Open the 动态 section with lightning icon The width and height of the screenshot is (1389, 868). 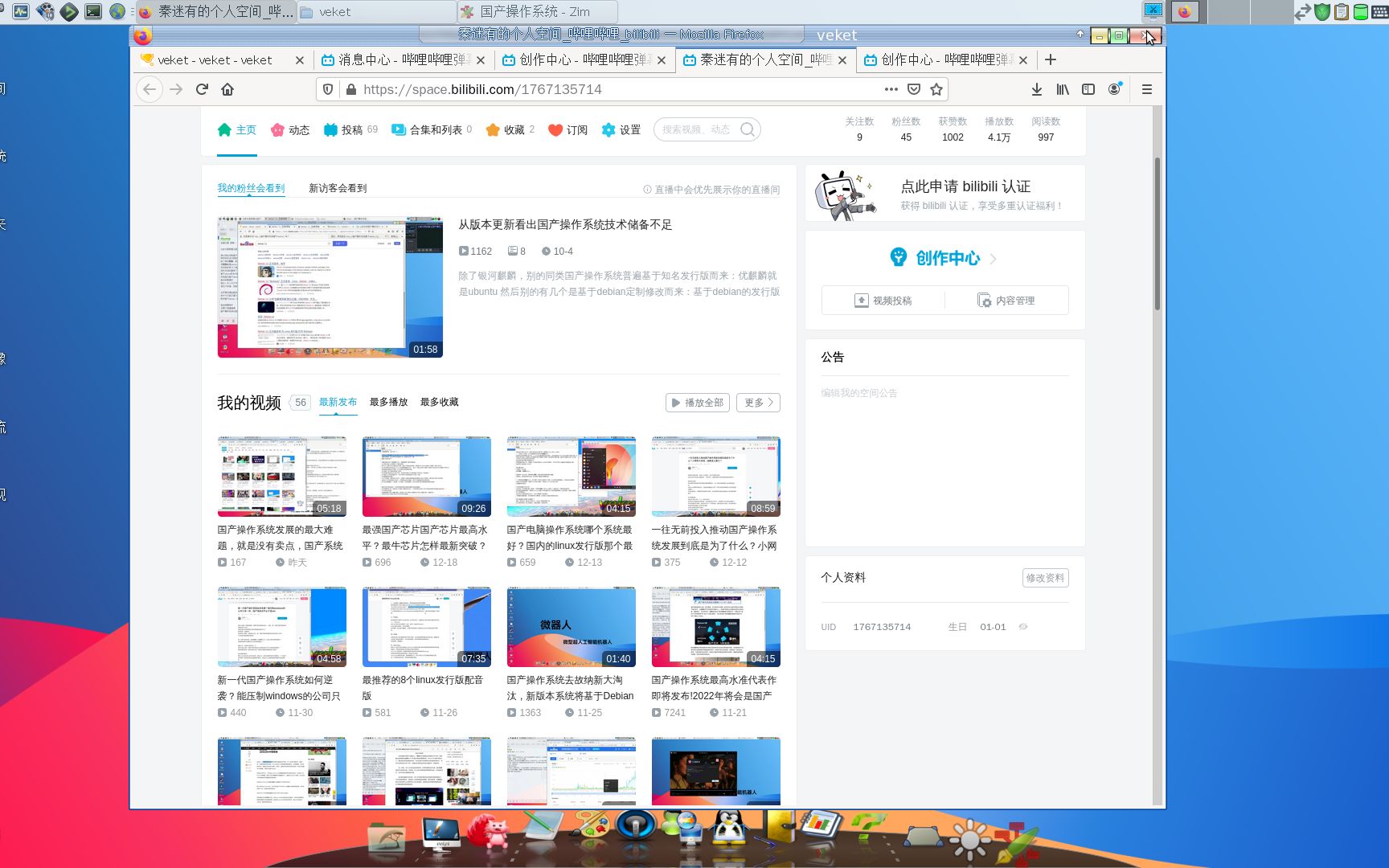click(x=277, y=129)
